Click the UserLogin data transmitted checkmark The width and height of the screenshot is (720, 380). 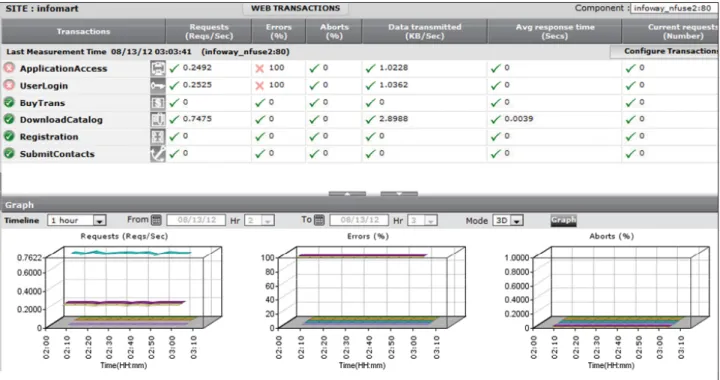point(371,85)
